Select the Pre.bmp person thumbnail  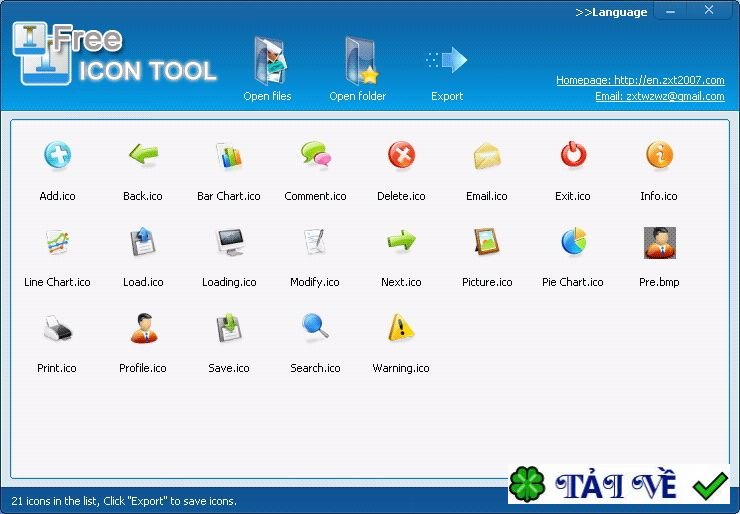coord(659,243)
